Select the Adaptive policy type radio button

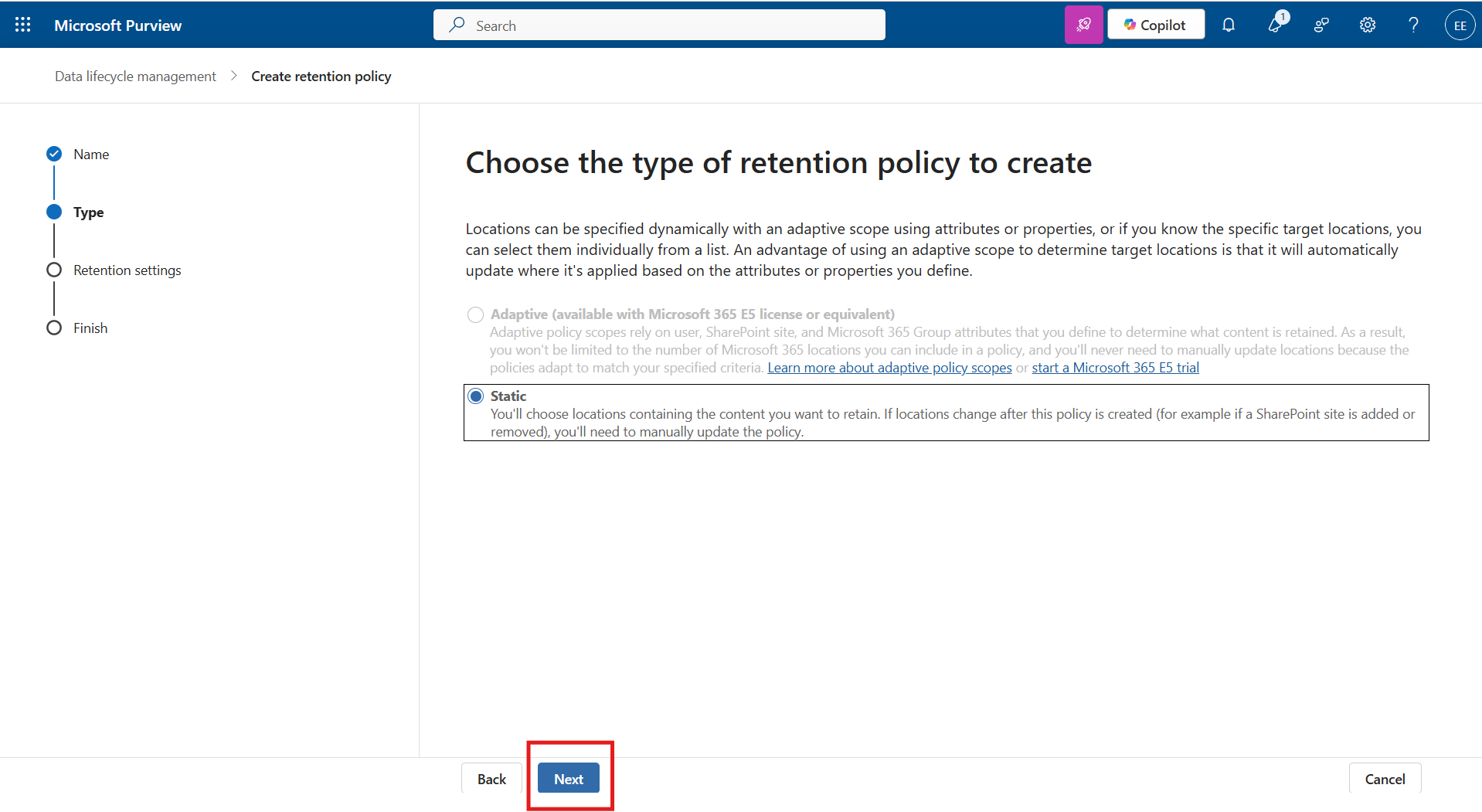475,314
